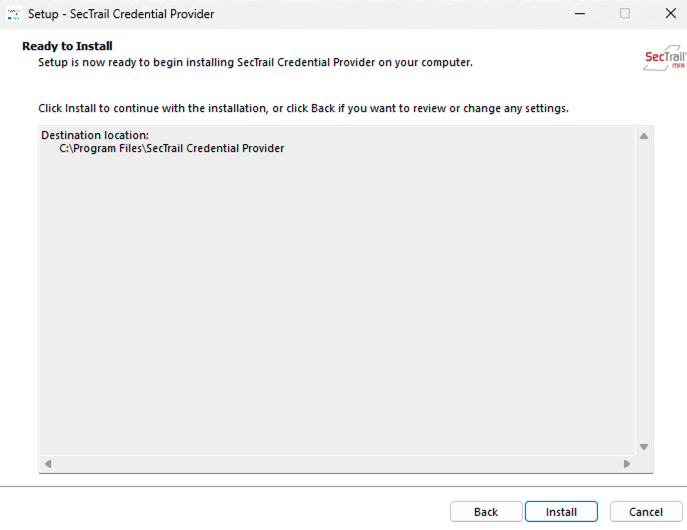
Task: Close the SecTrail Setup window
Action: tap(670, 14)
